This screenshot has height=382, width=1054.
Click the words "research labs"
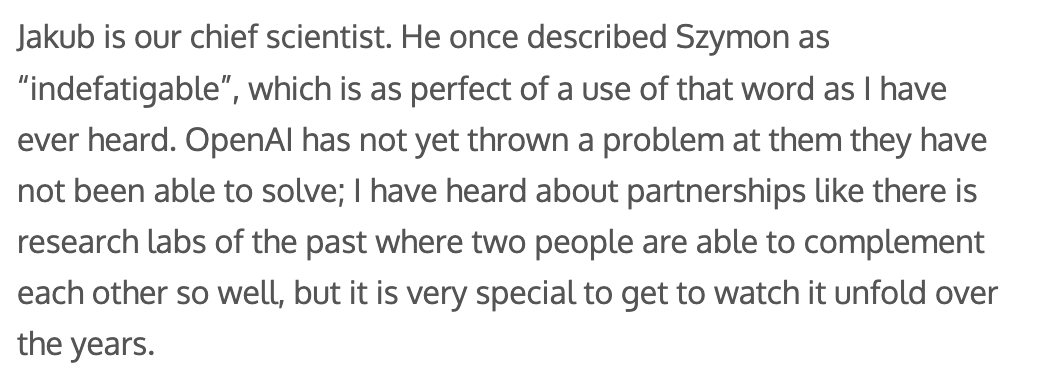pyautogui.click(x=112, y=243)
